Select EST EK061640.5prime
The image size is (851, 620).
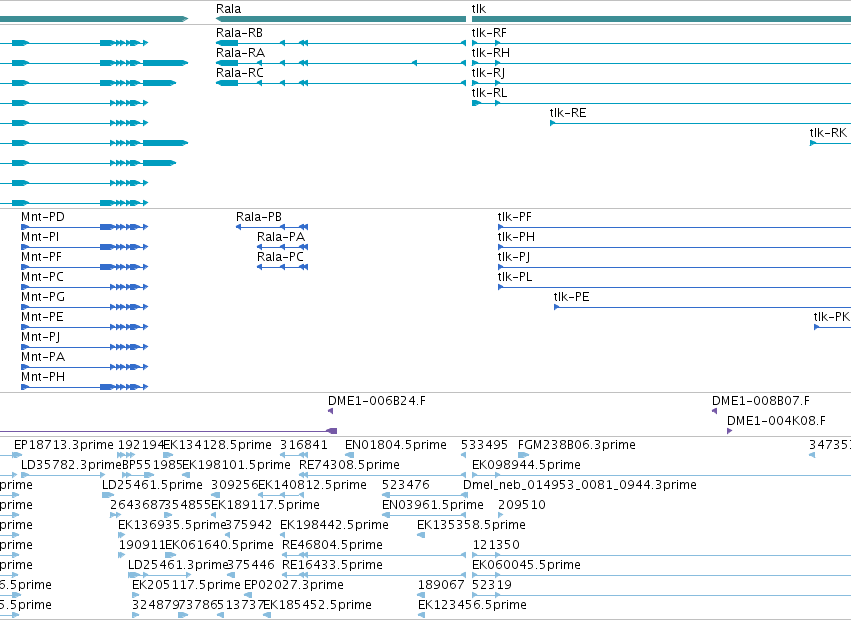(170, 555)
